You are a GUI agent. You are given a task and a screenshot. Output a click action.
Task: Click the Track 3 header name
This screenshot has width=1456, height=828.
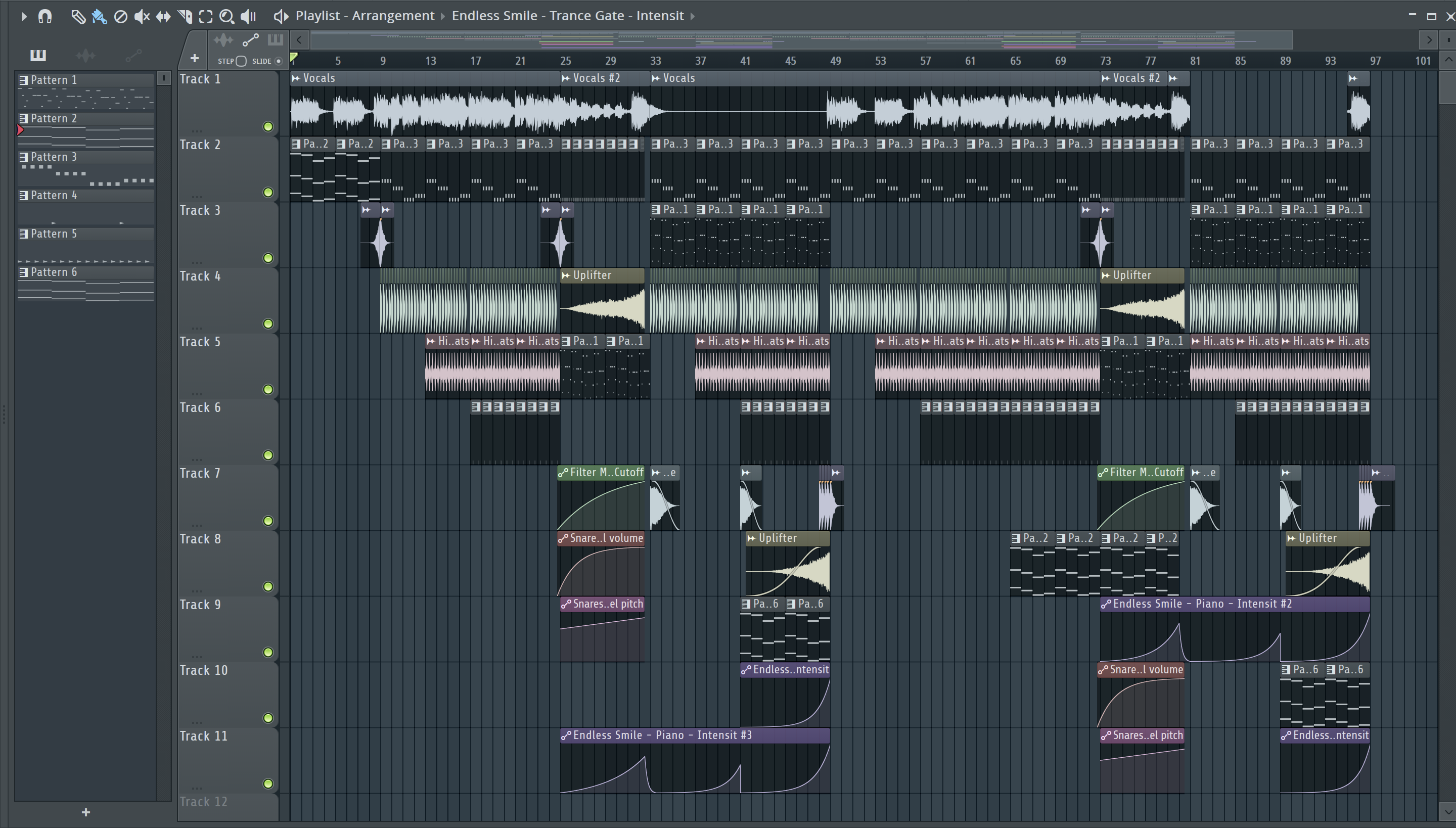(x=200, y=210)
